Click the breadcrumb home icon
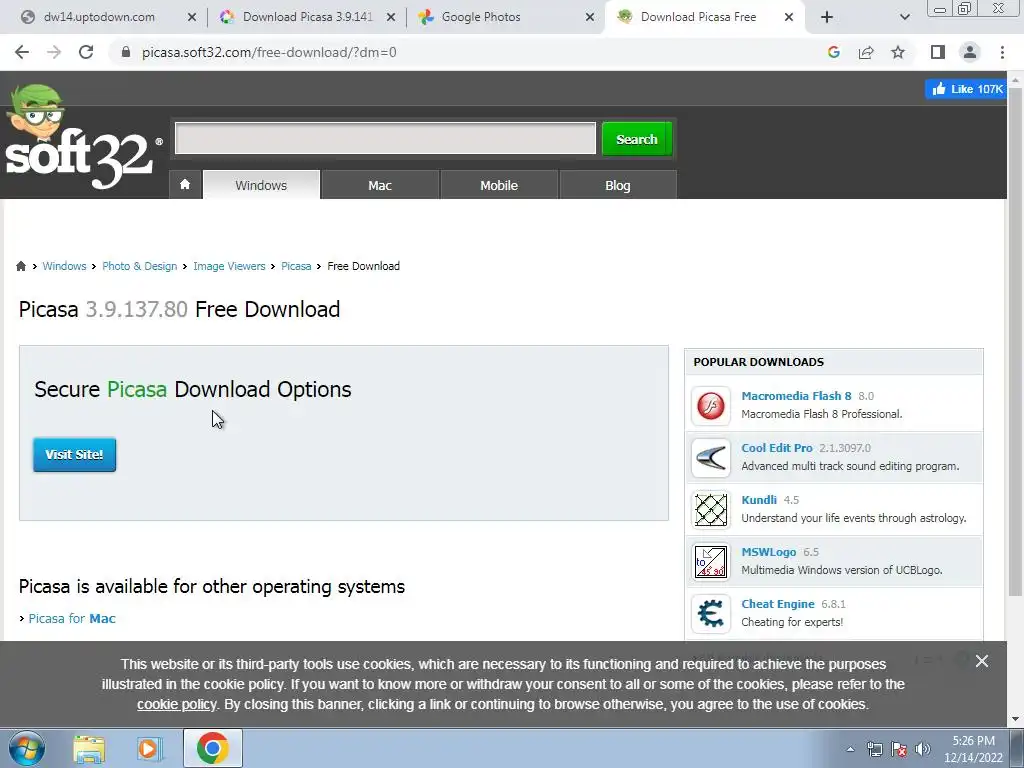The height and width of the screenshot is (768, 1024). point(21,266)
